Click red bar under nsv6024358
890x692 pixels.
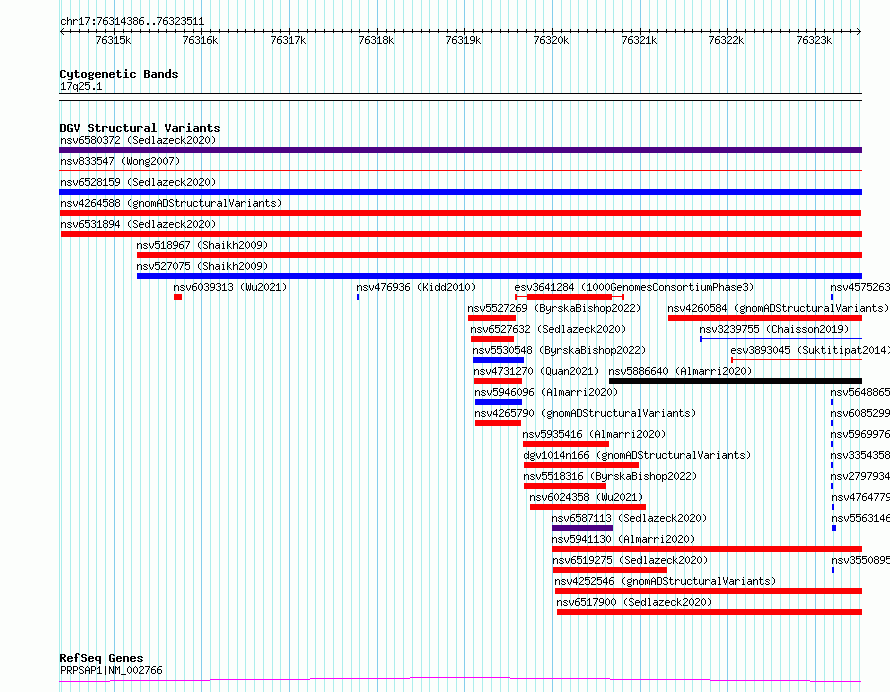588,507
